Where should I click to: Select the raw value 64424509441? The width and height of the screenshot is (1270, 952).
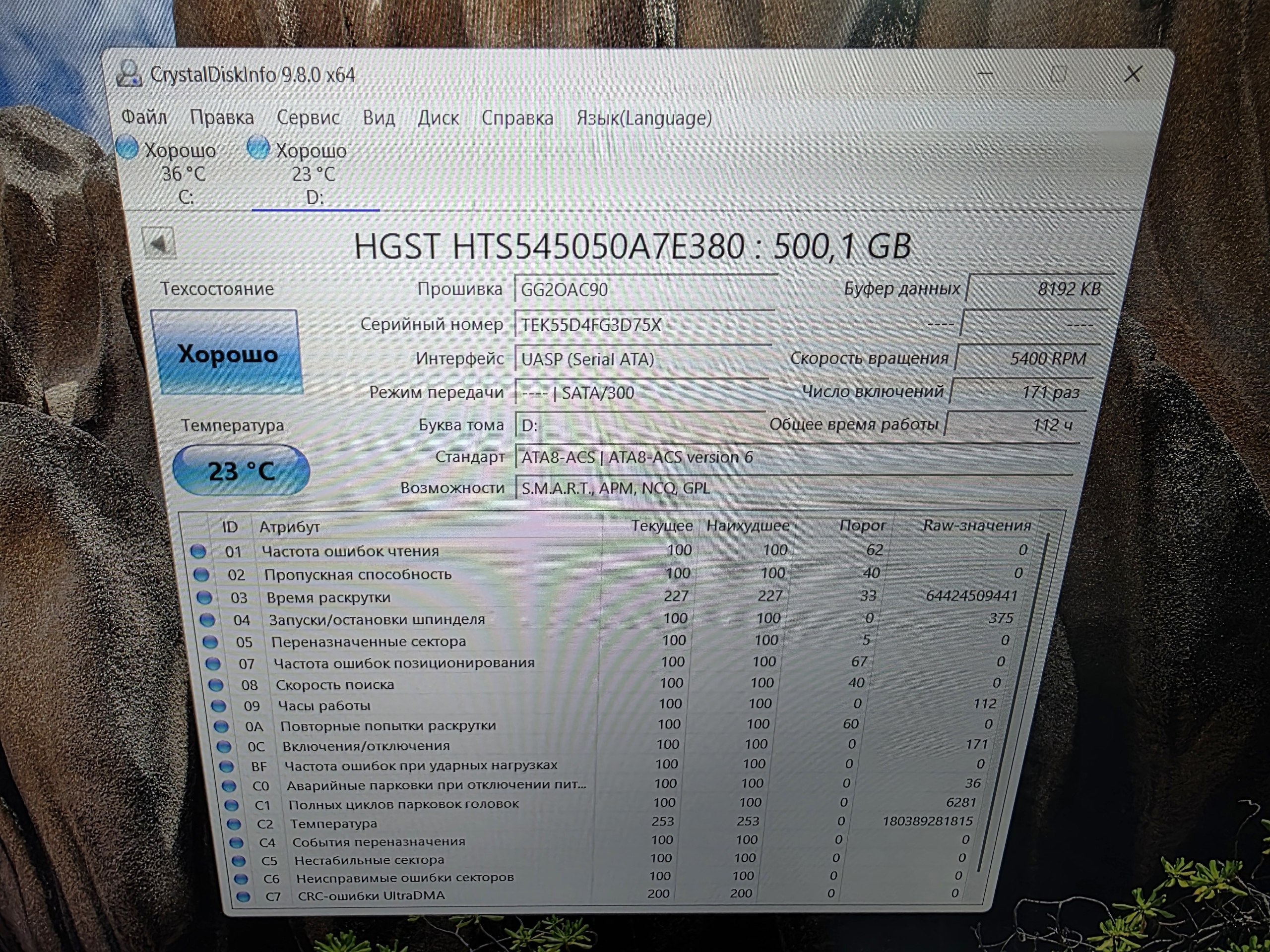point(971,595)
